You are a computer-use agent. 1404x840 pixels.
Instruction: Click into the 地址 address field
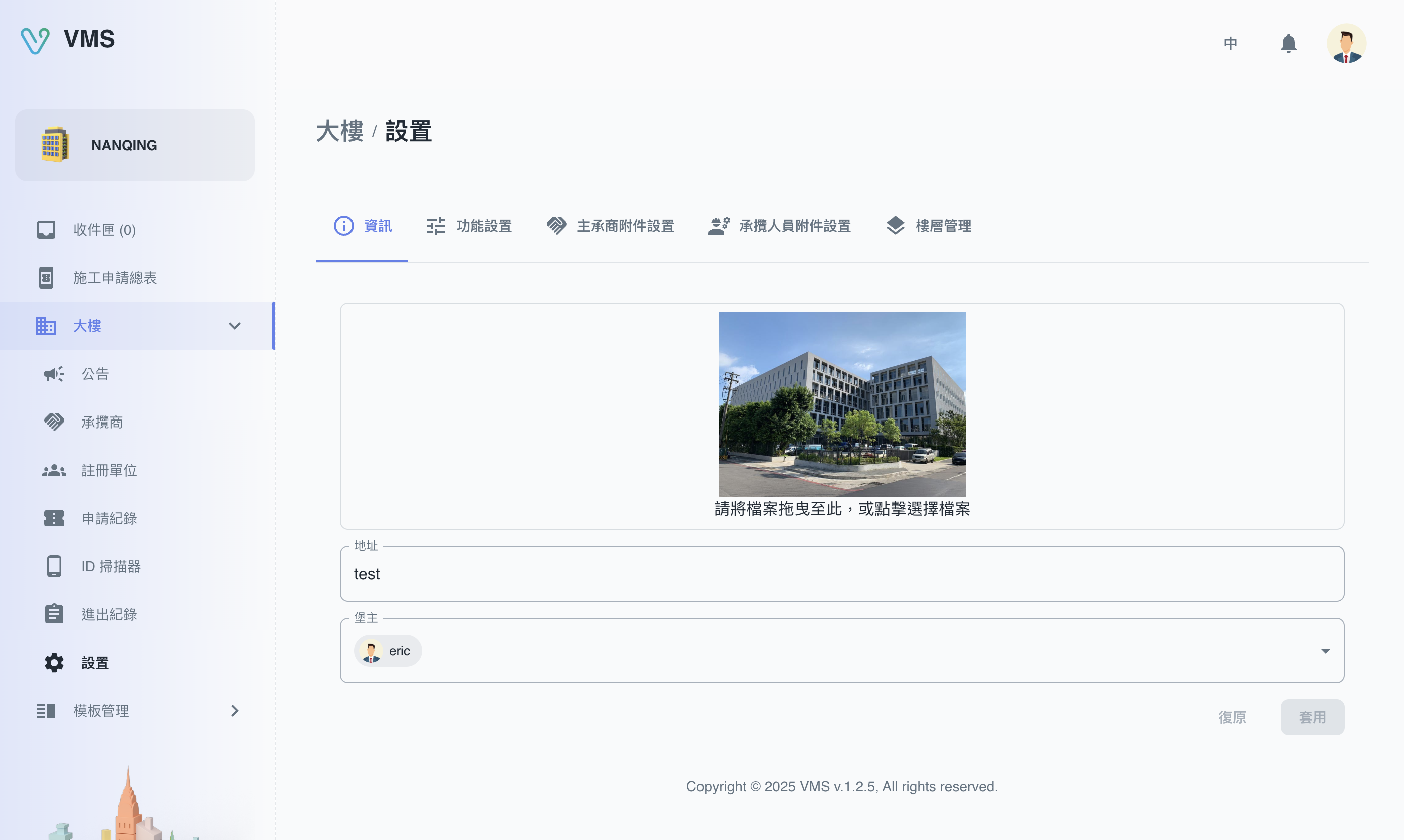click(x=841, y=573)
